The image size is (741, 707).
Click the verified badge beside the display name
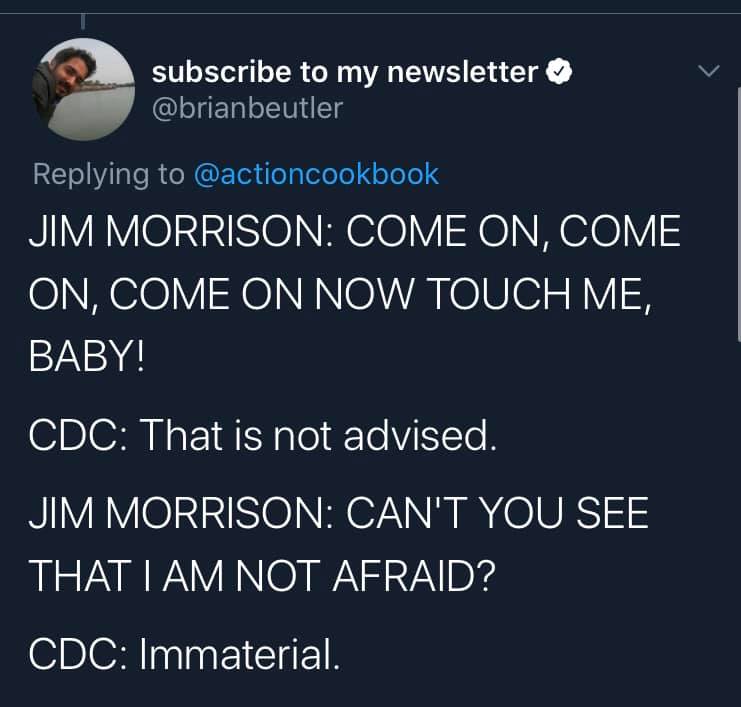point(559,73)
